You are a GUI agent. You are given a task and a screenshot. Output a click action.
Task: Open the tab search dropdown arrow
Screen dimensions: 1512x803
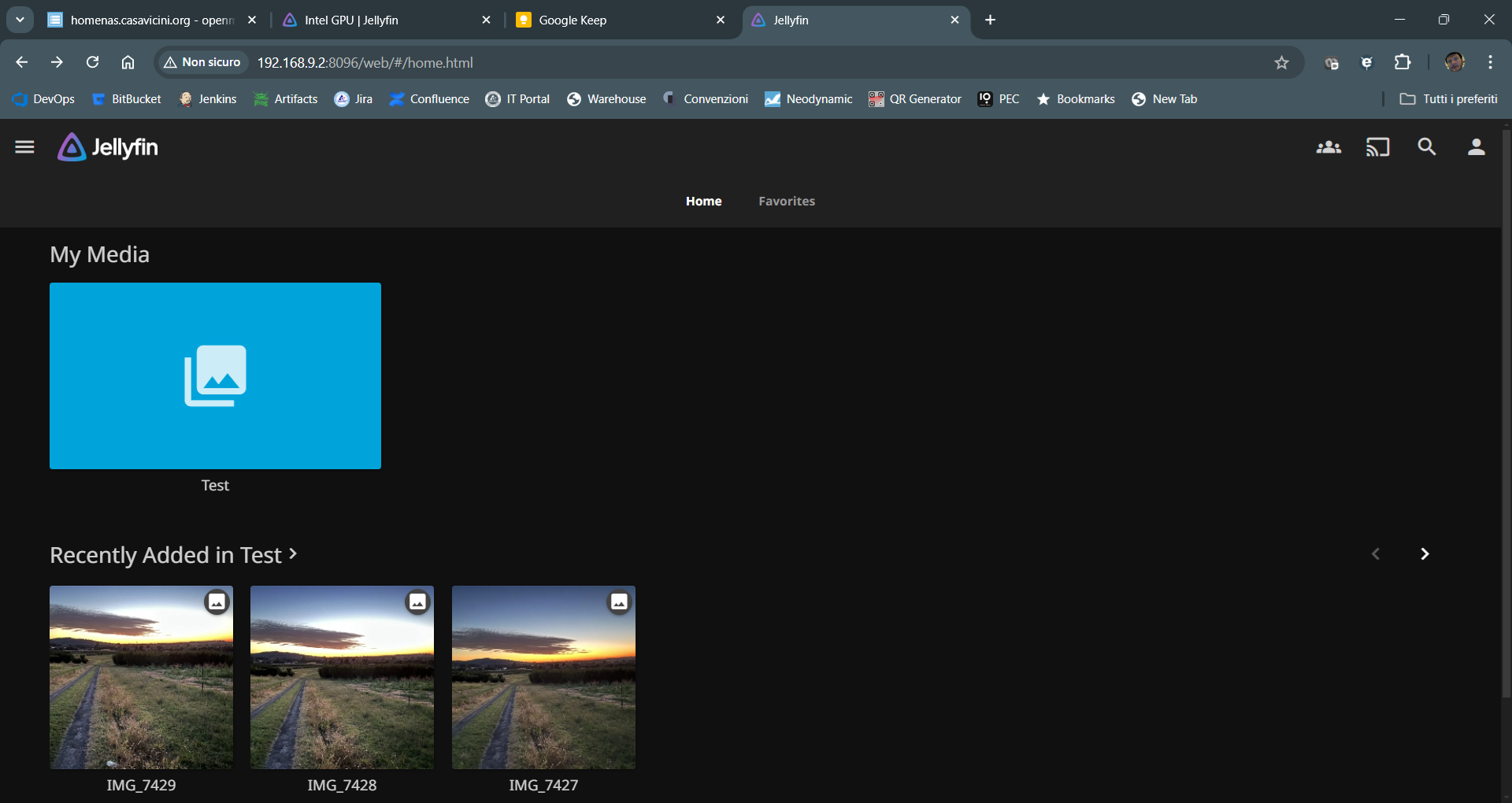20,20
